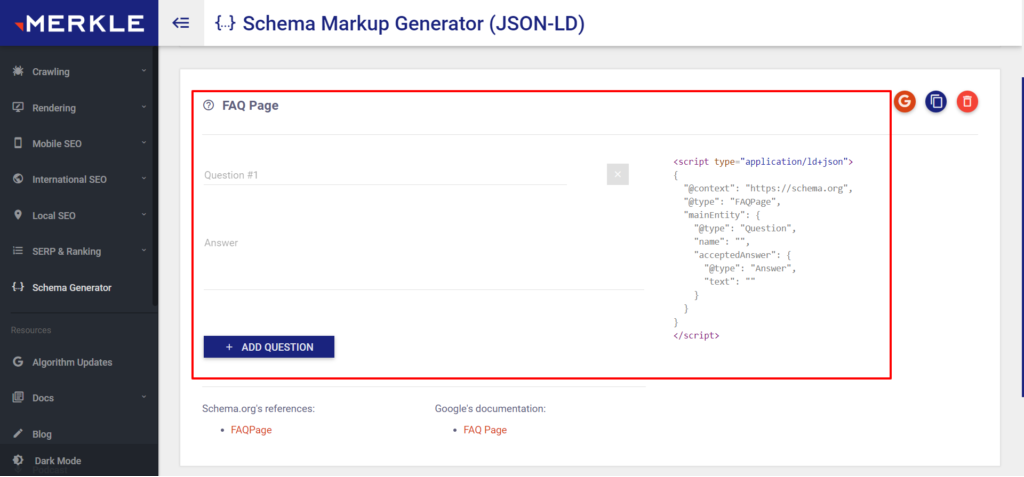This screenshot has height=477, width=1024.
Task: Test markup with the Google button
Action: (x=904, y=101)
